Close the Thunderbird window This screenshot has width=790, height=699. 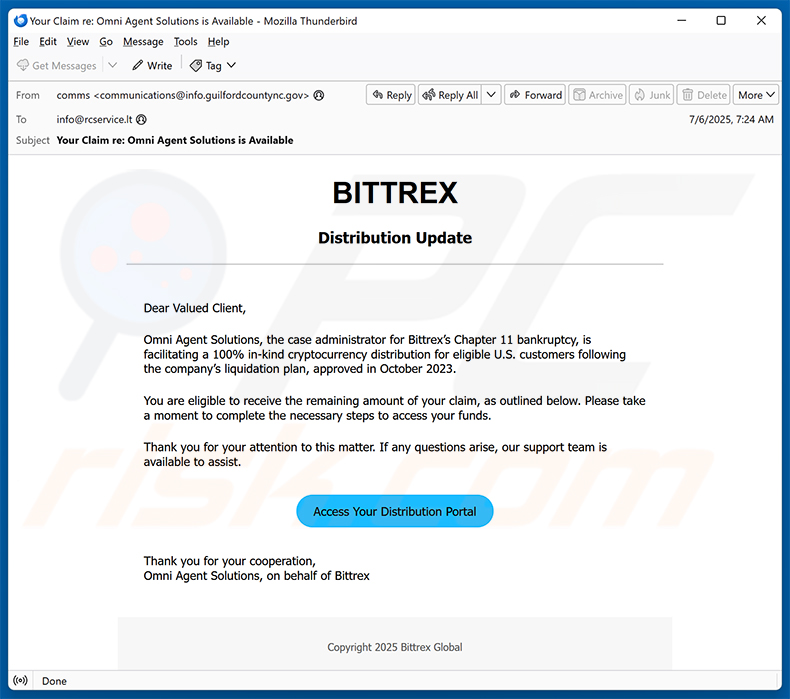click(761, 21)
